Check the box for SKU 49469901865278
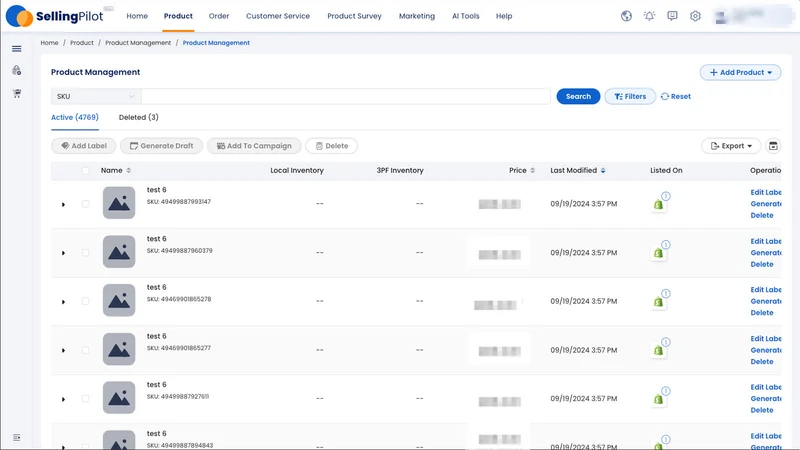The width and height of the screenshot is (800, 450). 85,301
